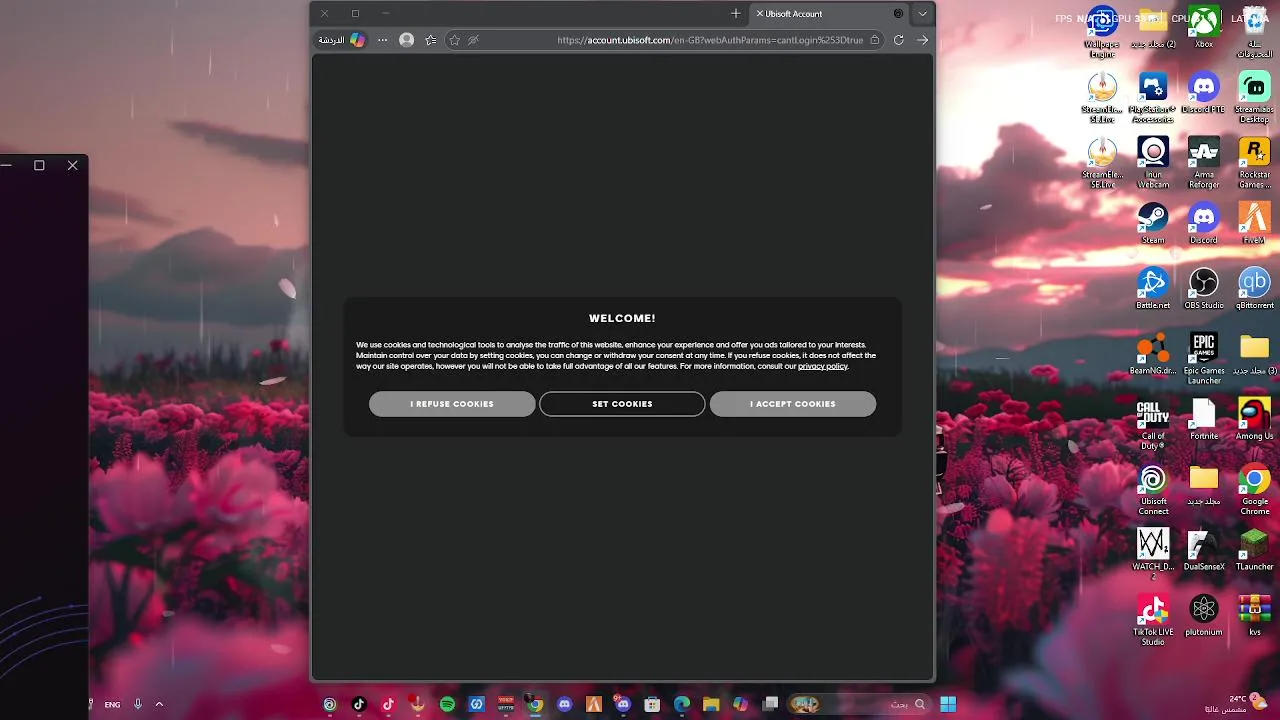Open File Explorer from the taskbar

[x=711, y=704]
